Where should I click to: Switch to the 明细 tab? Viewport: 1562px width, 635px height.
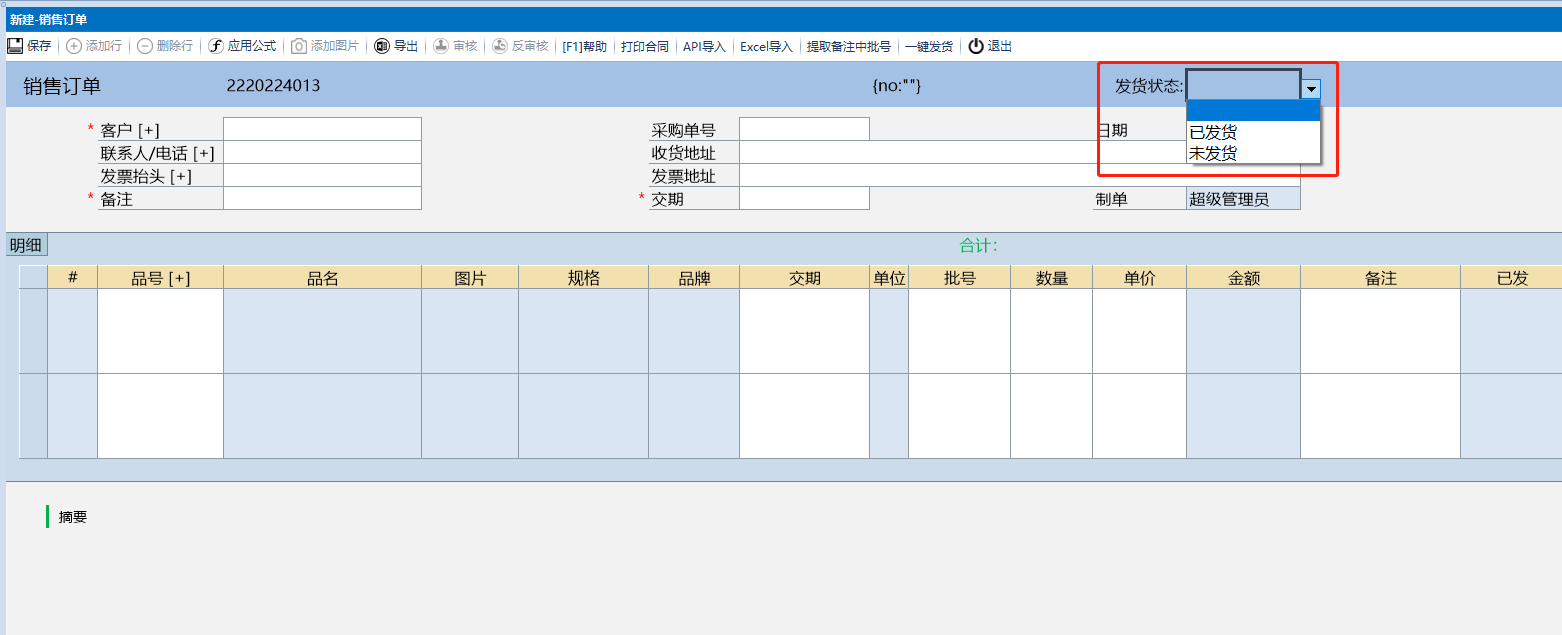coord(27,245)
